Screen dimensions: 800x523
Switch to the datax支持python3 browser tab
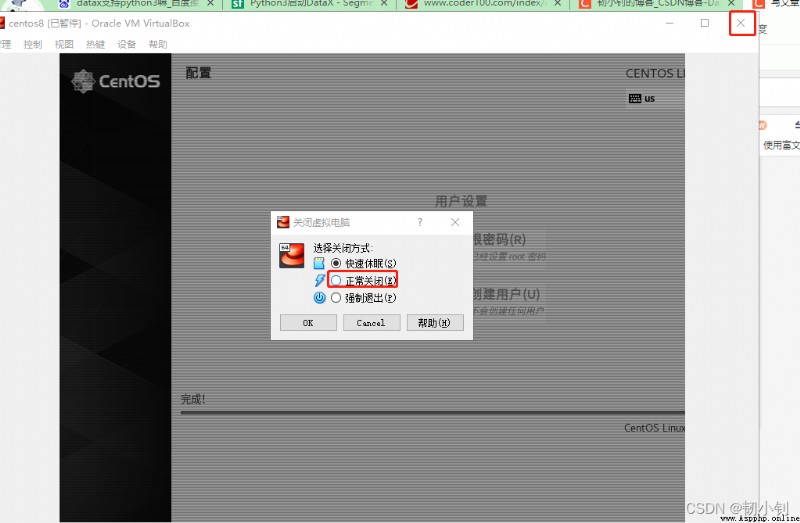pos(137,4)
